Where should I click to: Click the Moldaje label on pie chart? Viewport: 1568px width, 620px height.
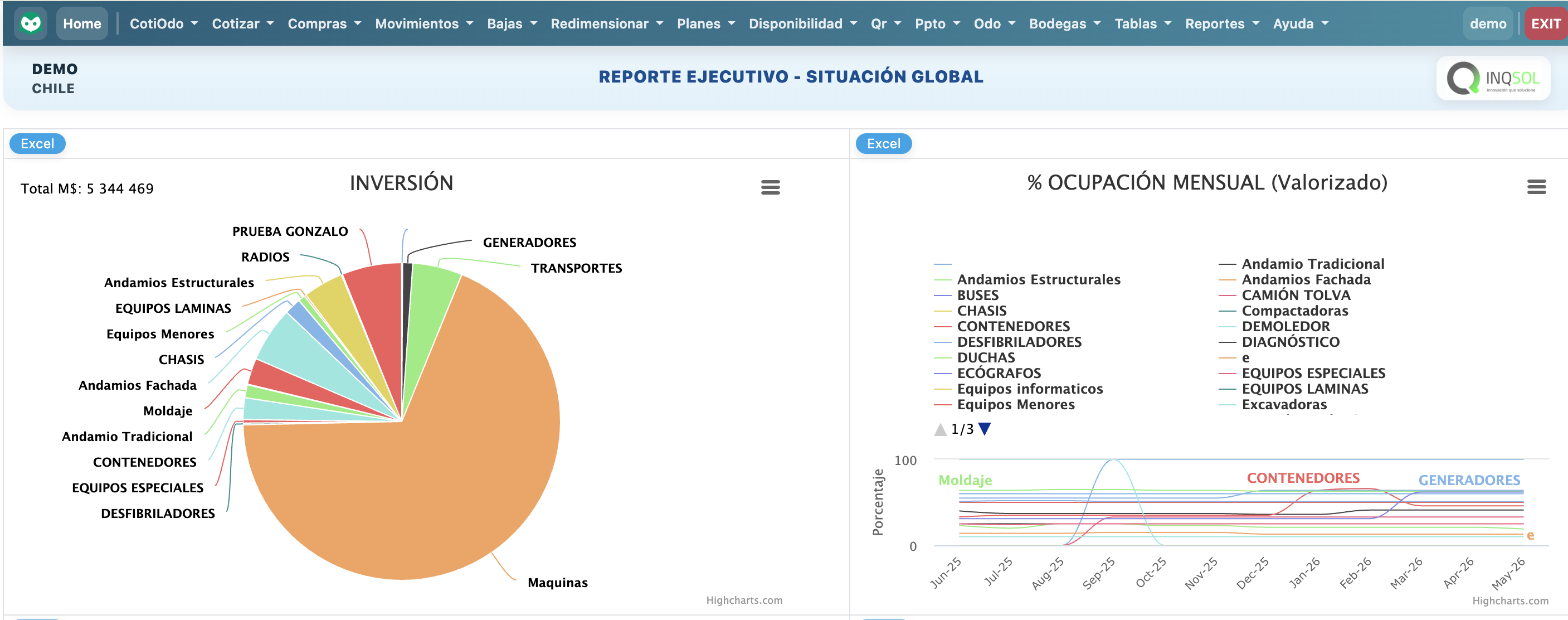point(168,411)
